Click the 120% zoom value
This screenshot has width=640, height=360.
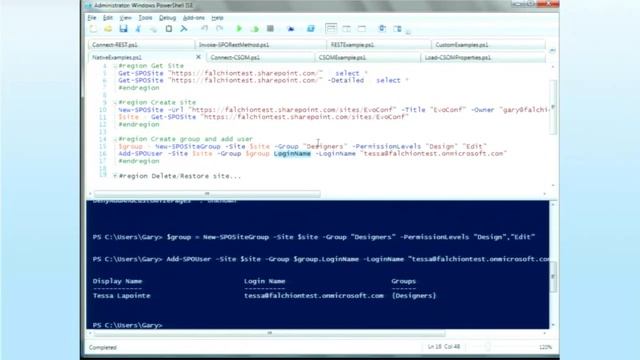(x=545, y=347)
